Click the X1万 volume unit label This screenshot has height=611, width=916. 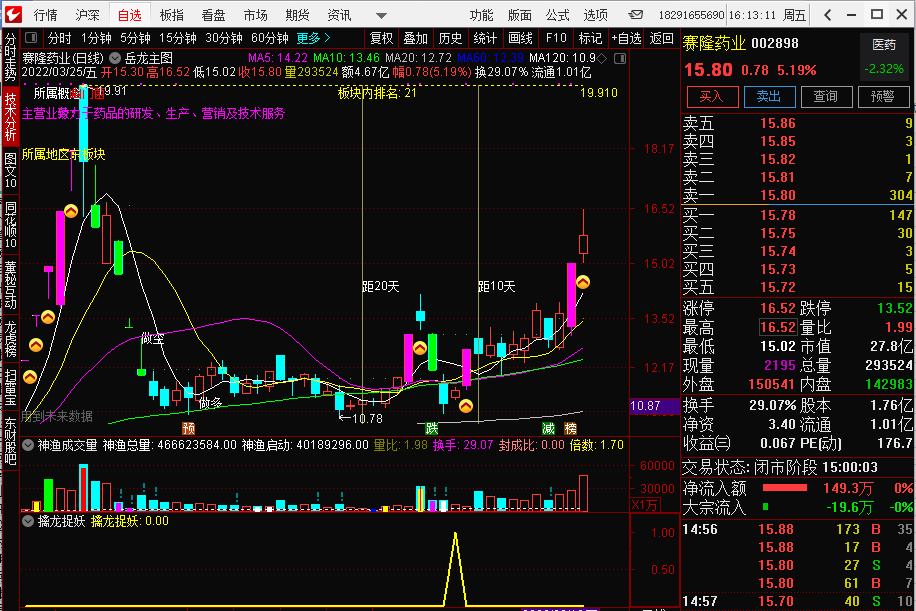pyautogui.click(x=645, y=505)
